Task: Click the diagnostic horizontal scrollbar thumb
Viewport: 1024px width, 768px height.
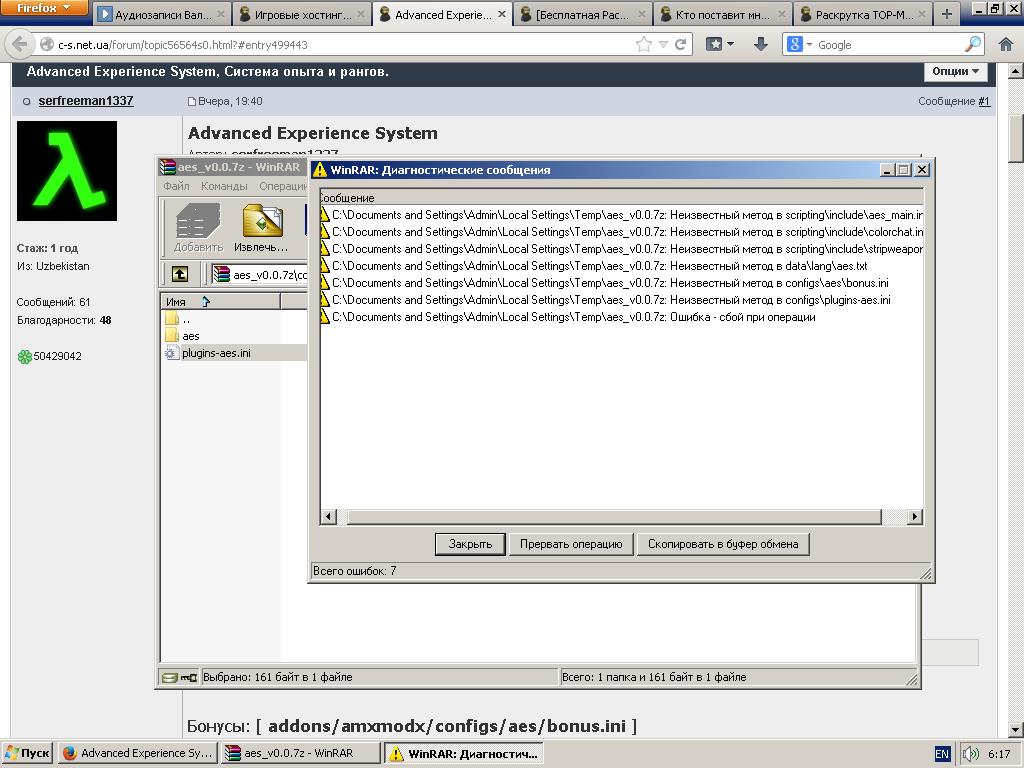Action: point(614,517)
